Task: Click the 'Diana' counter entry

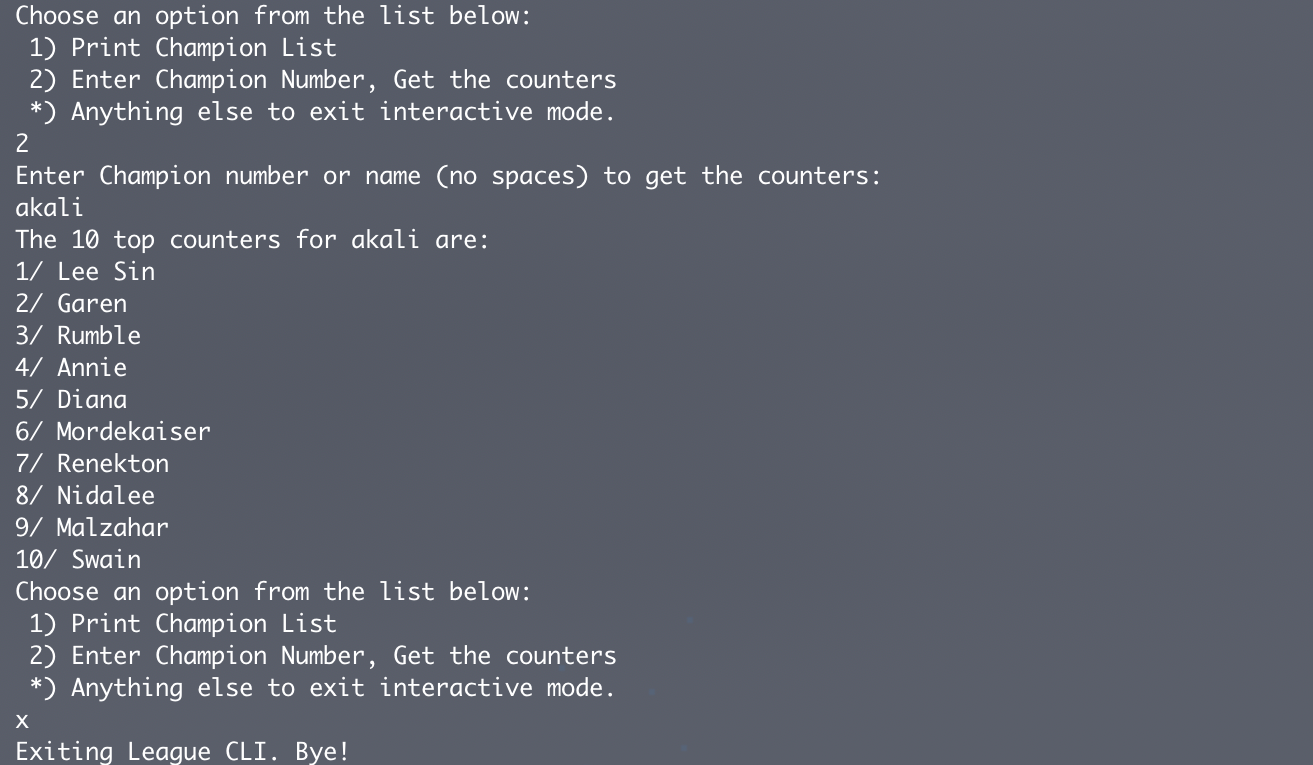Action: [x=71, y=399]
